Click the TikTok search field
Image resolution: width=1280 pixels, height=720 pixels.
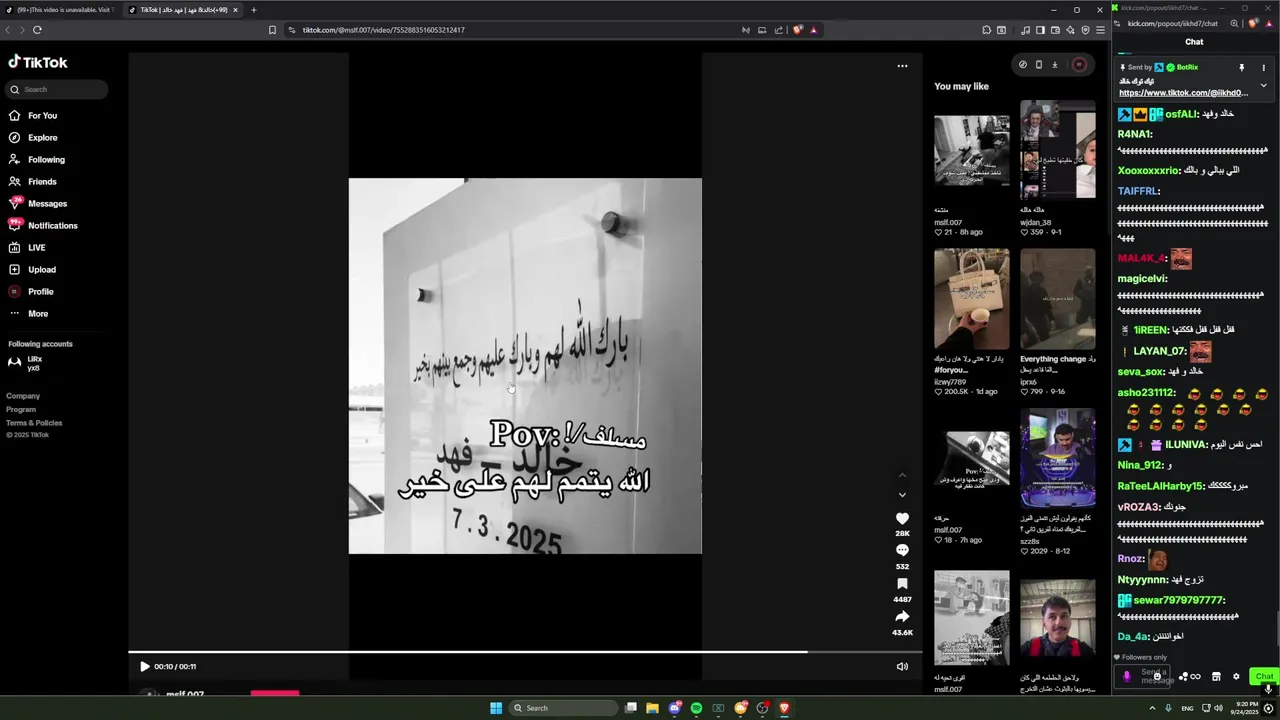click(58, 90)
